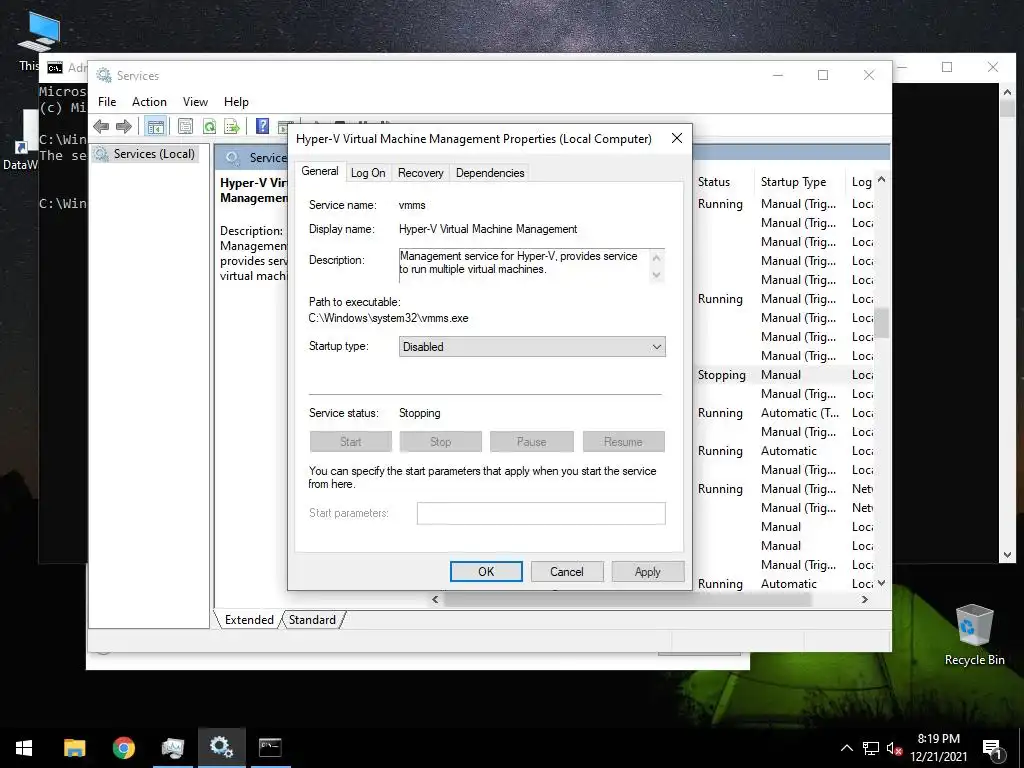Click the Services gear icon in title bar
The image size is (1024, 768).
click(x=104, y=75)
